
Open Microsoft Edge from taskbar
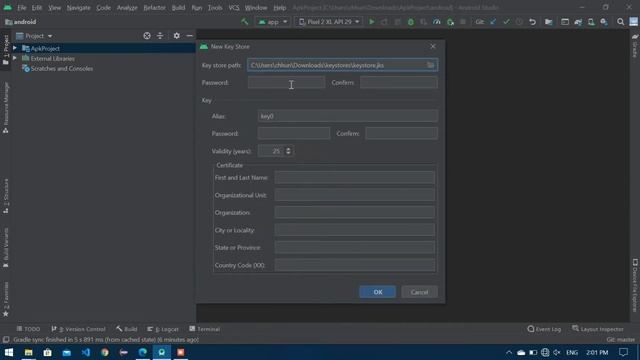click(x=142, y=352)
